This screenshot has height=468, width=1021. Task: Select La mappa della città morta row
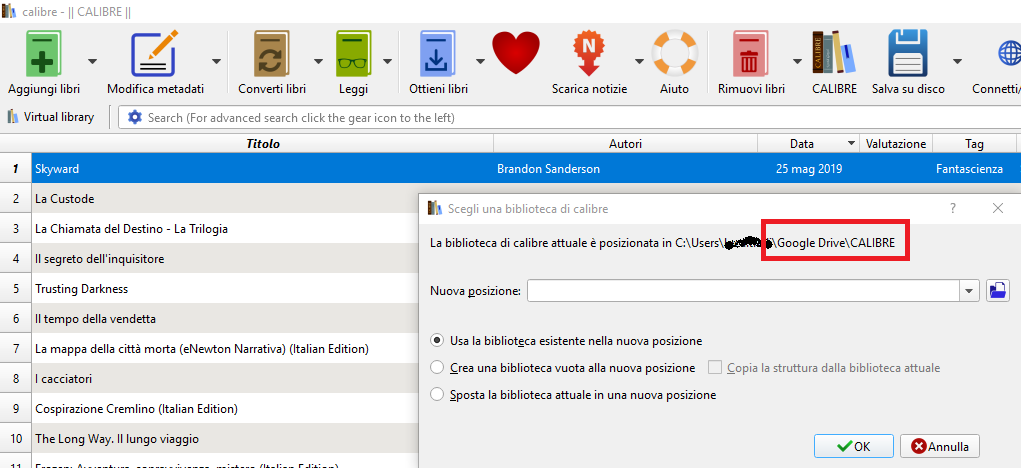coord(225,349)
